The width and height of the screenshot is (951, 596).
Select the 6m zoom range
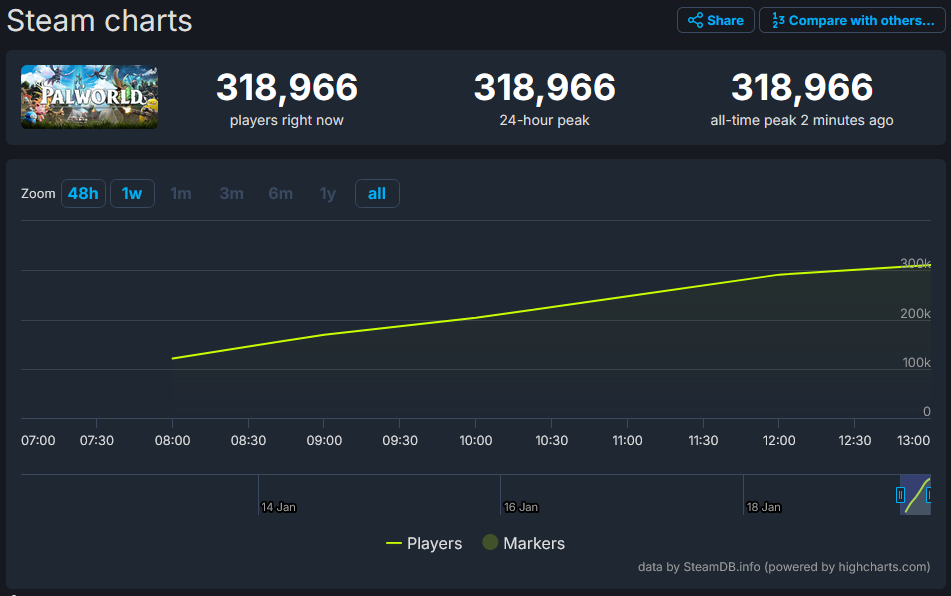click(280, 193)
